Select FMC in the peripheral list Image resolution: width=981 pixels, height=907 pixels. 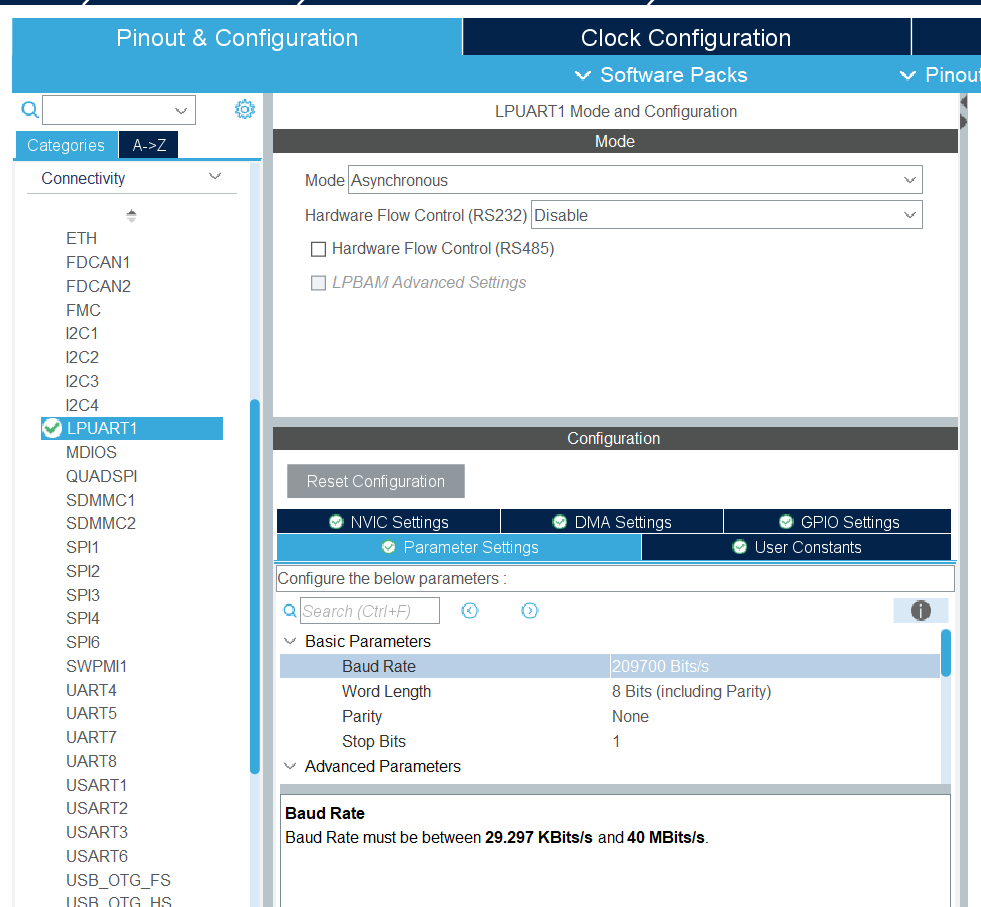[83, 310]
